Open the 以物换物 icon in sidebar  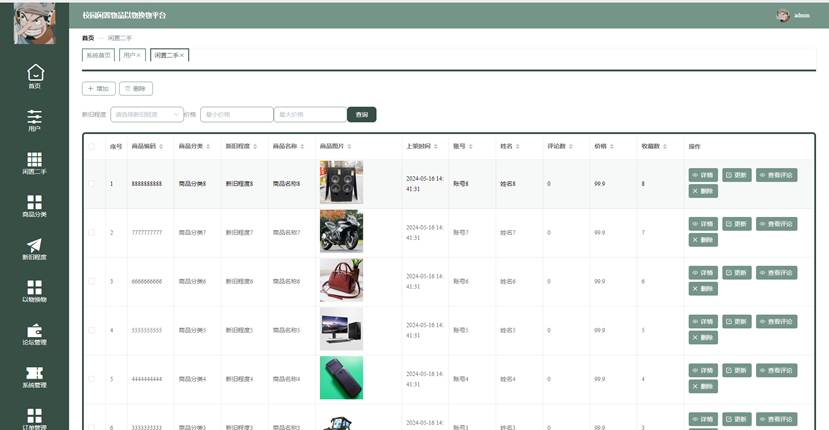click(34, 287)
